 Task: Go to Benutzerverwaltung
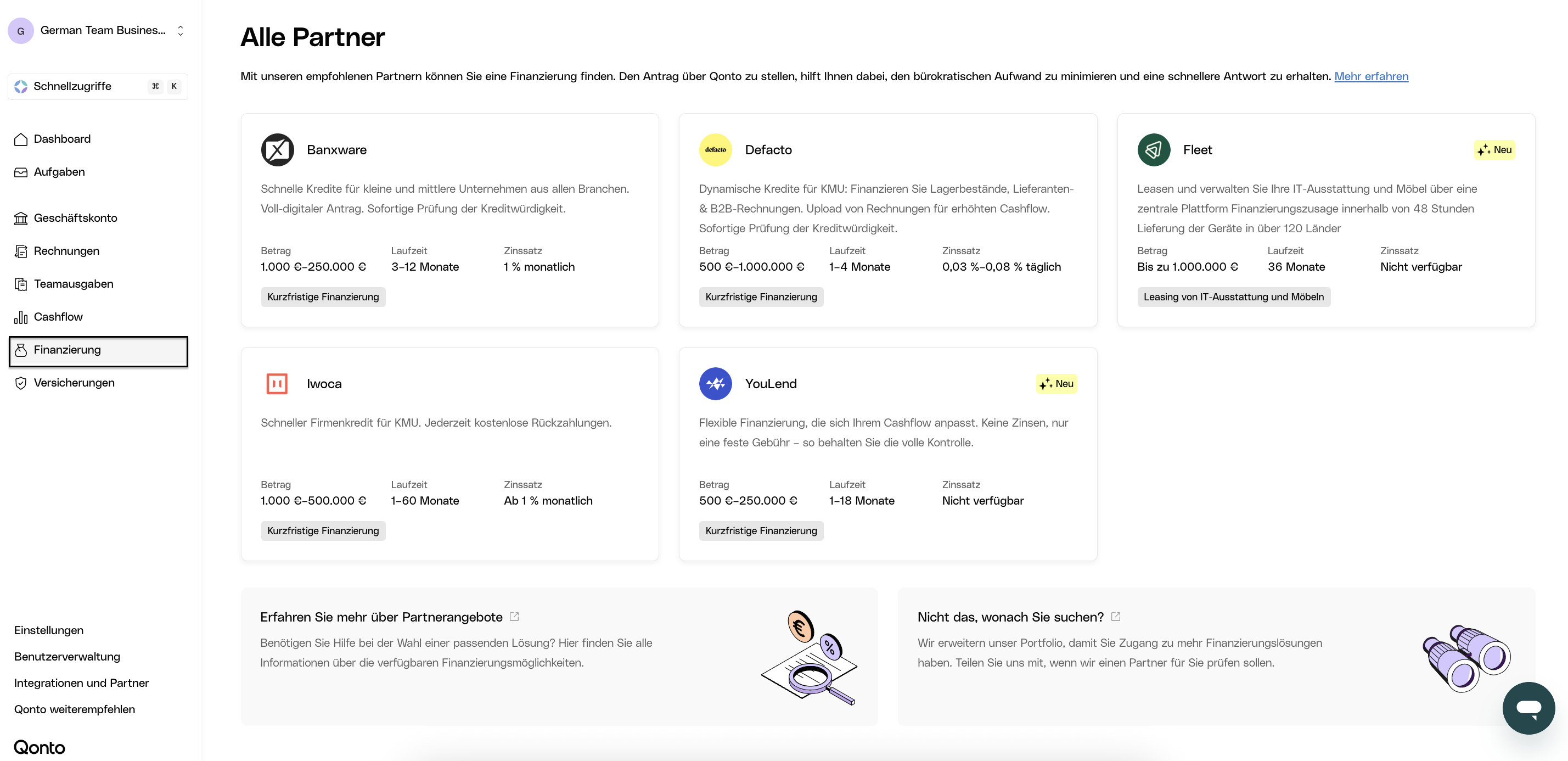pyautogui.click(x=67, y=656)
